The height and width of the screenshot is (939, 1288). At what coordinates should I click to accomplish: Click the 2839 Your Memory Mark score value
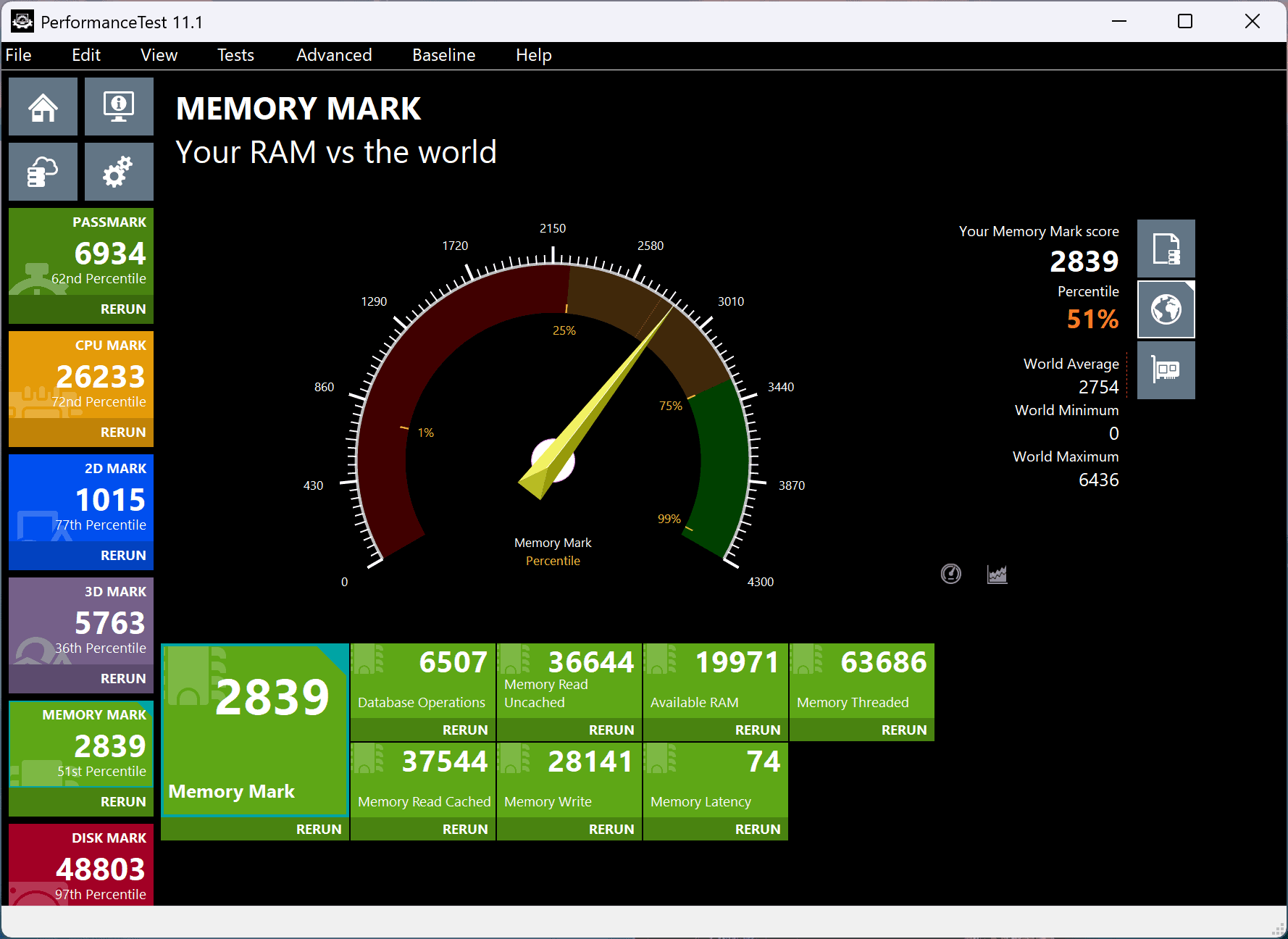click(1084, 262)
